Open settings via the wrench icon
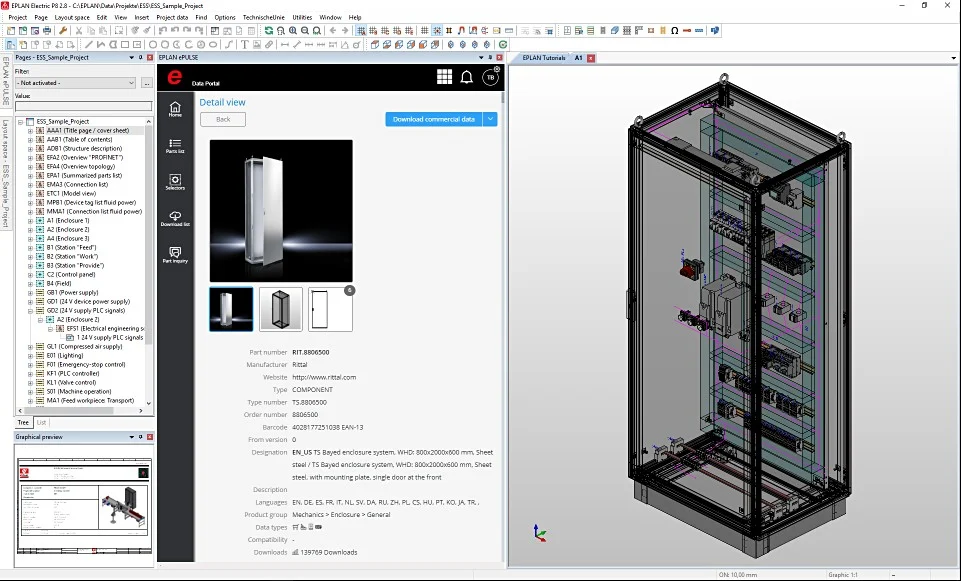961x581 pixels. pyautogui.click(x=63, y=31)
